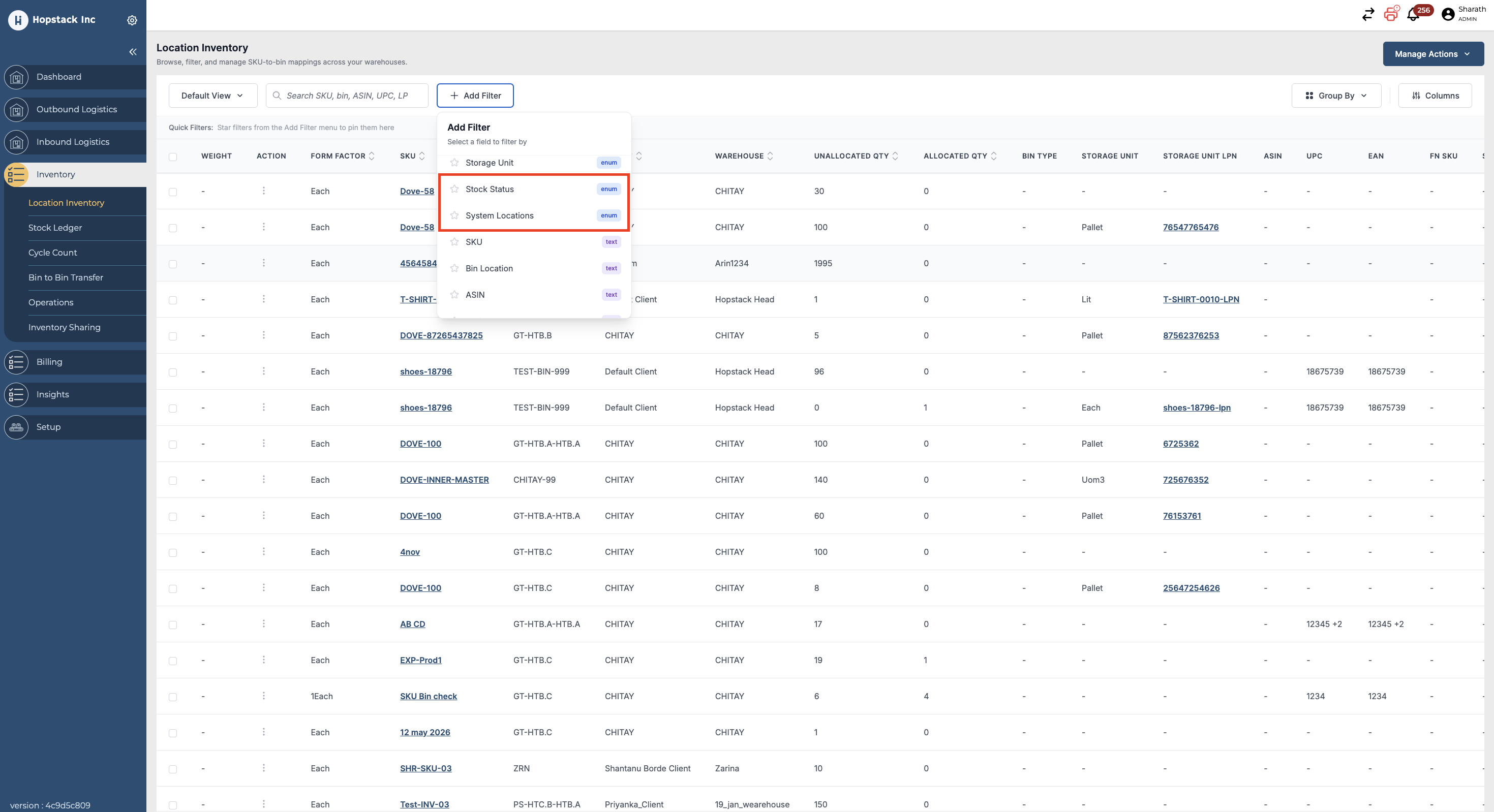The height and width of the screenshot is (812, 1494).
Task: Click the Add Filter button
Action: click(x=475, y=96)
